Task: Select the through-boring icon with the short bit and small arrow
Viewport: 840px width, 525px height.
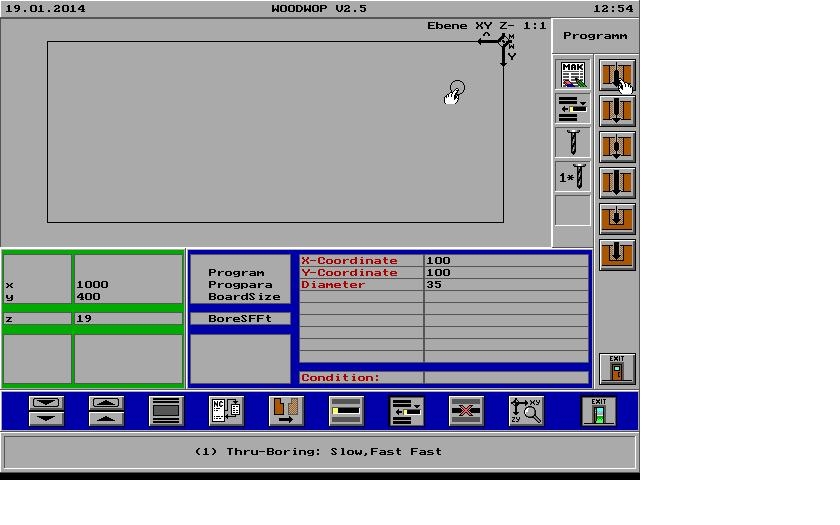Action: click(617, 147)
